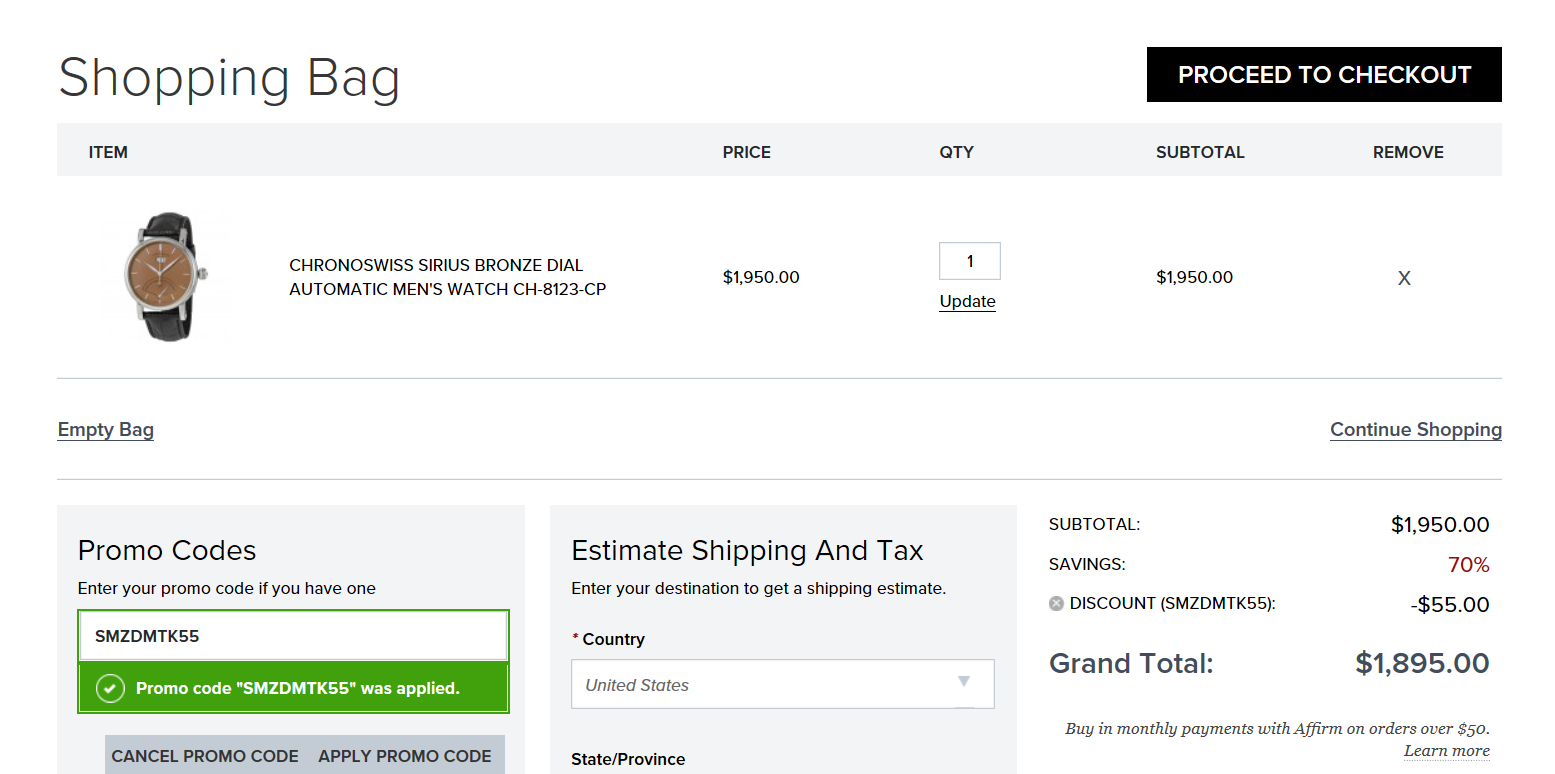Click the QTY column header

click(x=956, y=152)
